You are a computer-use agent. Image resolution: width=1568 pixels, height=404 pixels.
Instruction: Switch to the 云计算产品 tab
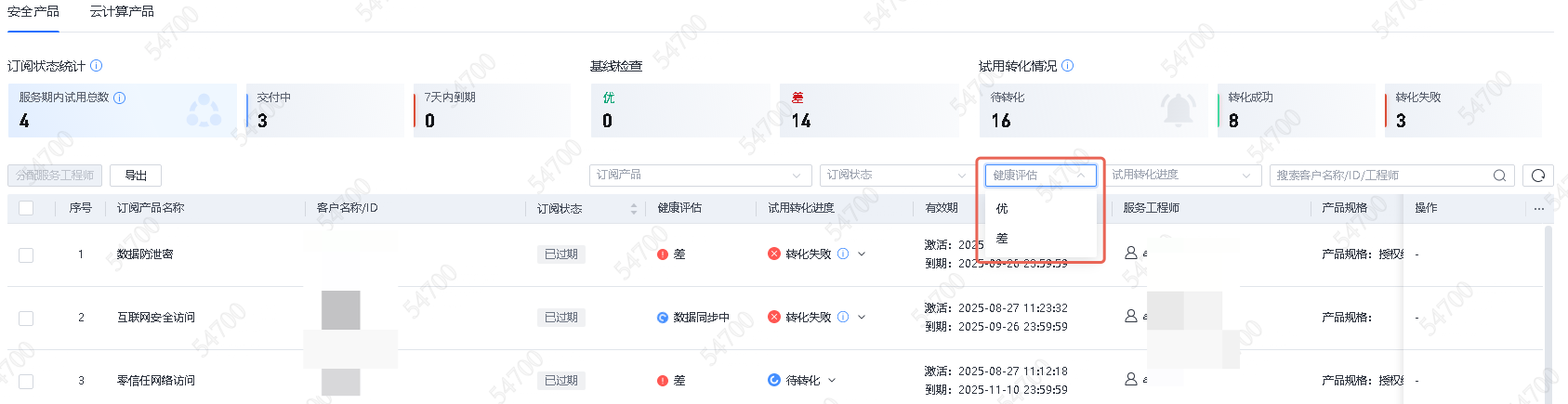tap(122, 12)
